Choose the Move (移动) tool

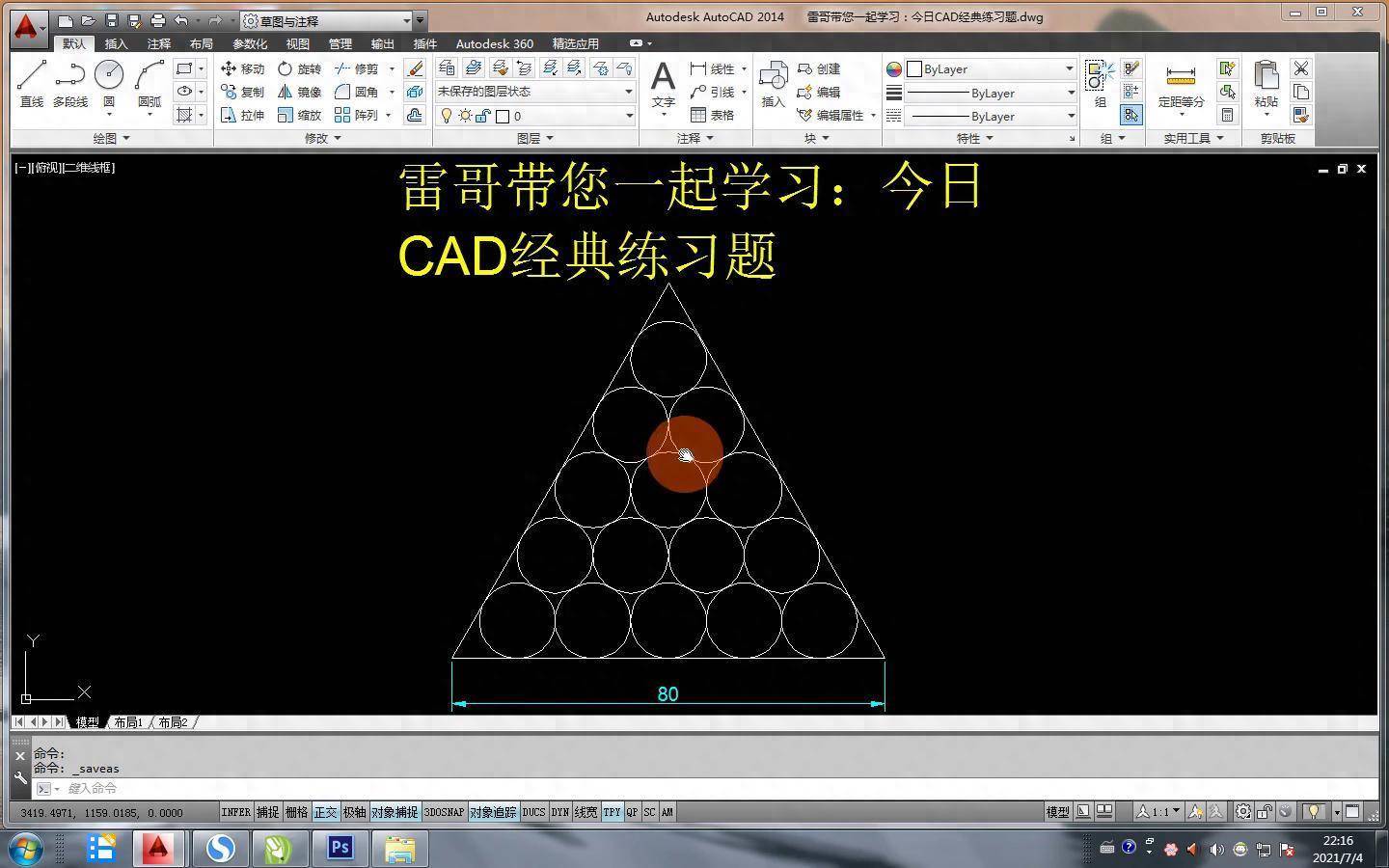pos(242,68)
